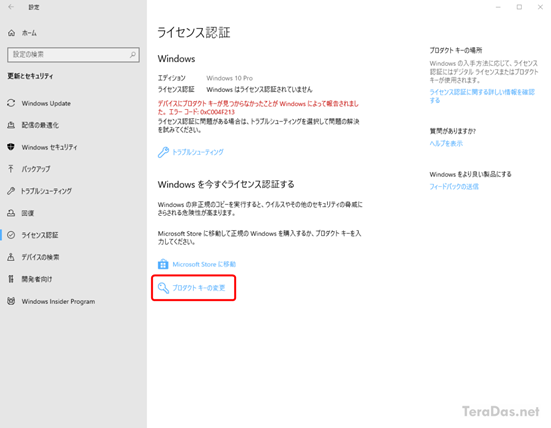Click the Microsoft Store に移動 link
Image resolution: width=551 pixels, height=428 pixels.
pyautogui.click(x=204, y=264)
